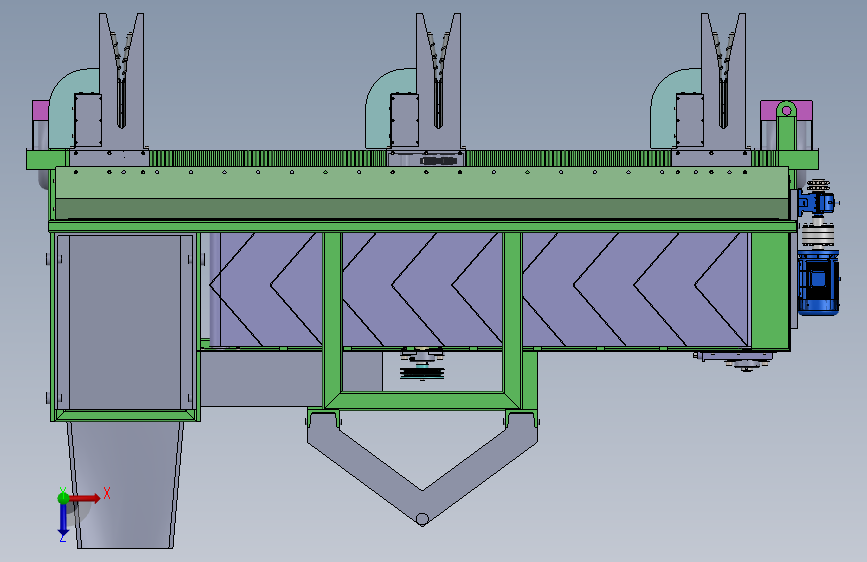Select the gray panel inside left green frame
The image size is (867, 562).
124,322
